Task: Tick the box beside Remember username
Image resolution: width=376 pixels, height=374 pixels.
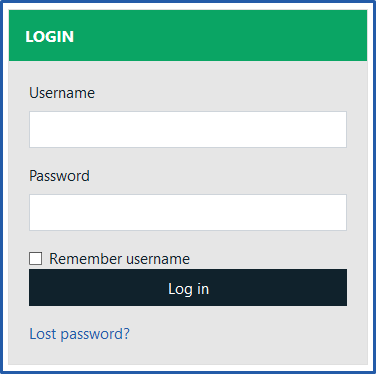Action: (x=35, y=258)
